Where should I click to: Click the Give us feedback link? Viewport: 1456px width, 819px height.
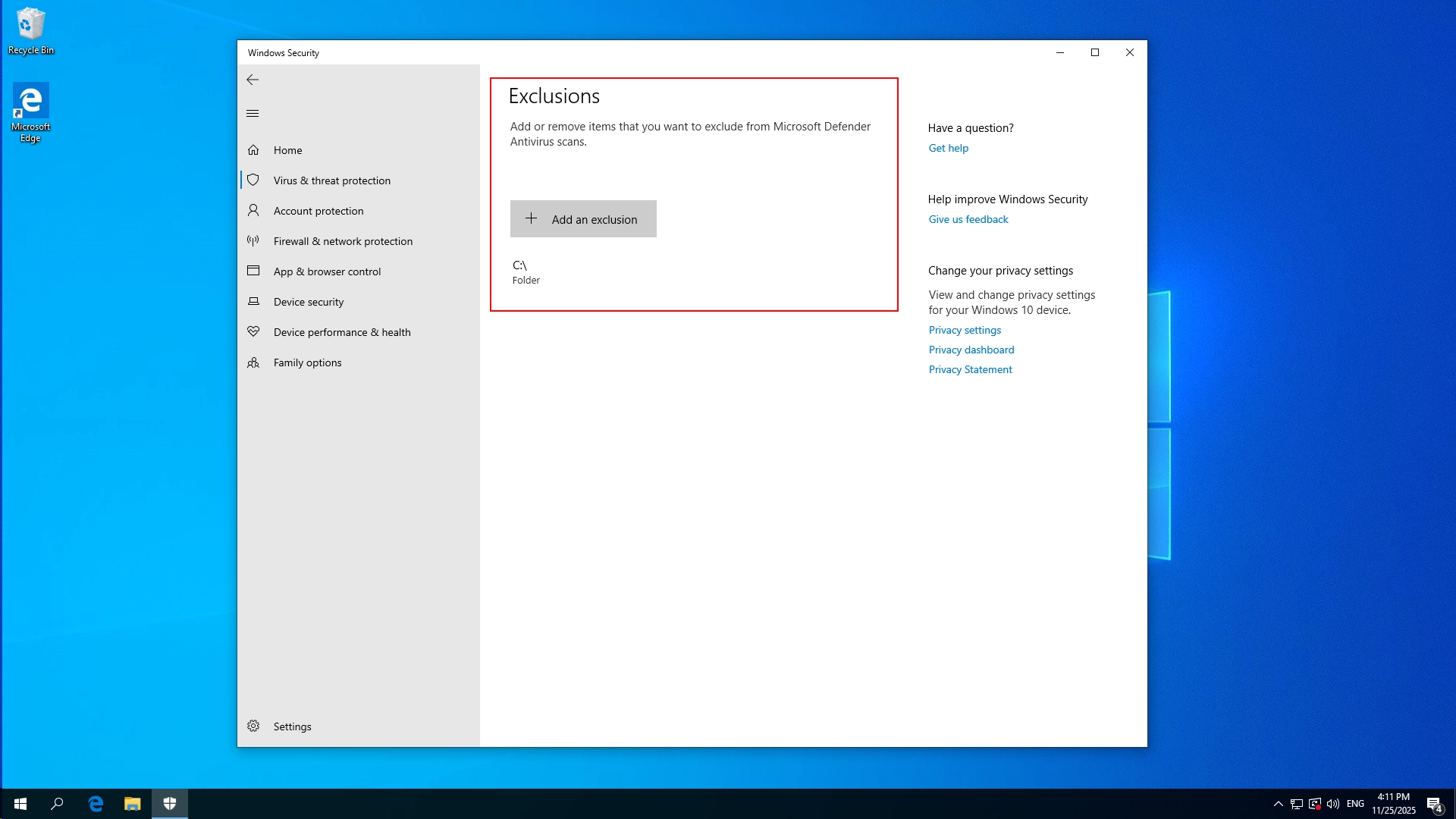pos(968,219)
